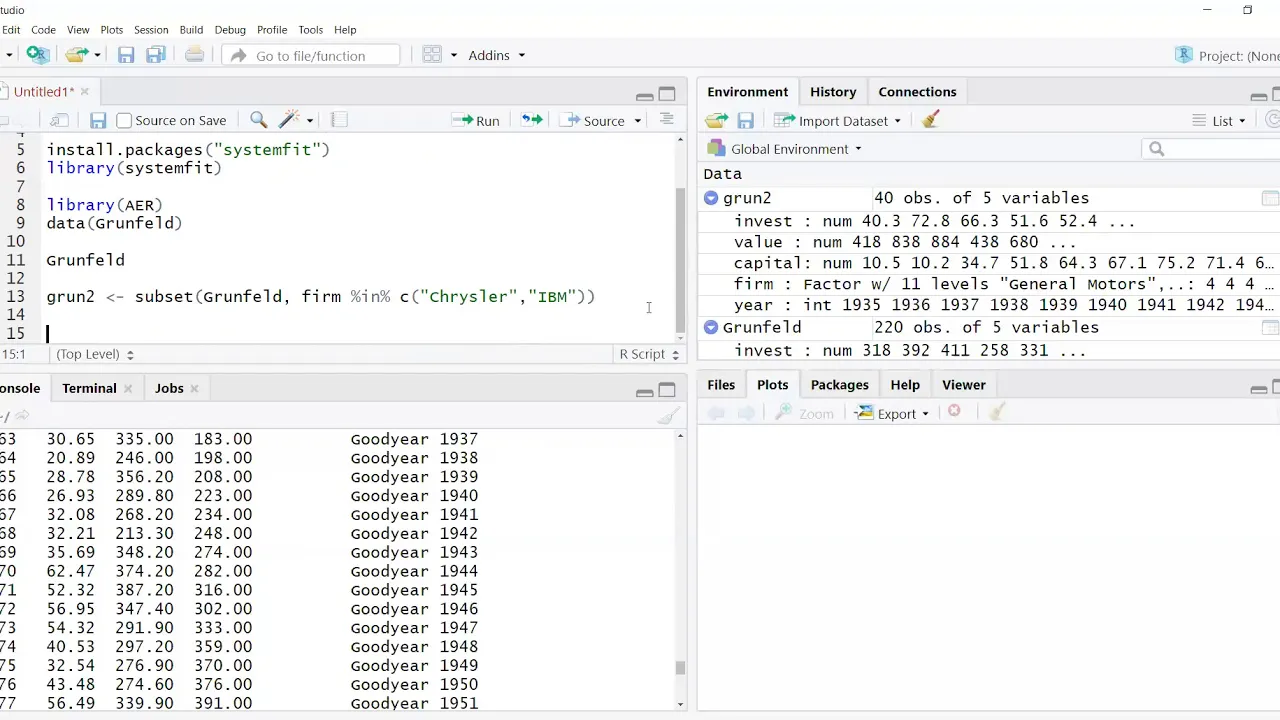The image size is (1280, 720).
Task: Click the compile report notebook icon
Action: (339, 120)
